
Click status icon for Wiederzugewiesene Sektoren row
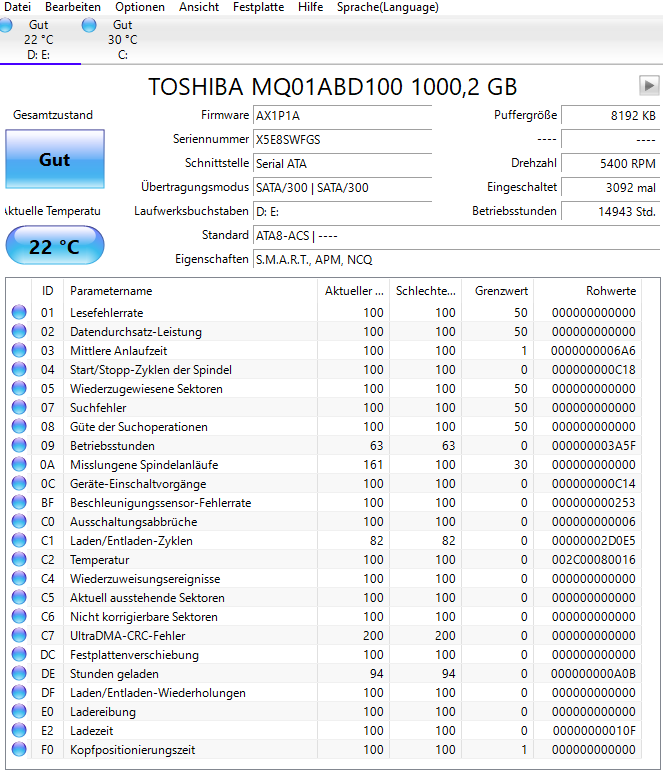pyautogui.click(x=19, y=388)
